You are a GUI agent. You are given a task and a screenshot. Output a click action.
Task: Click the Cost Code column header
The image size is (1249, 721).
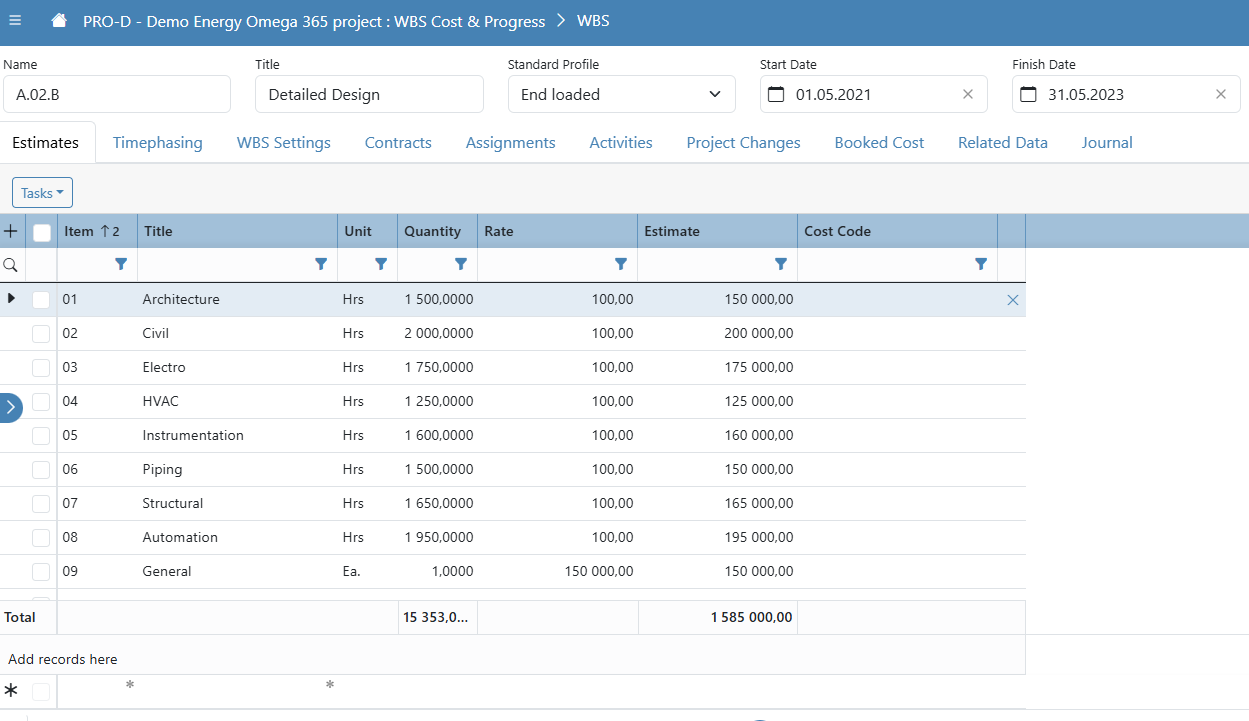click(x=897, y=231)
